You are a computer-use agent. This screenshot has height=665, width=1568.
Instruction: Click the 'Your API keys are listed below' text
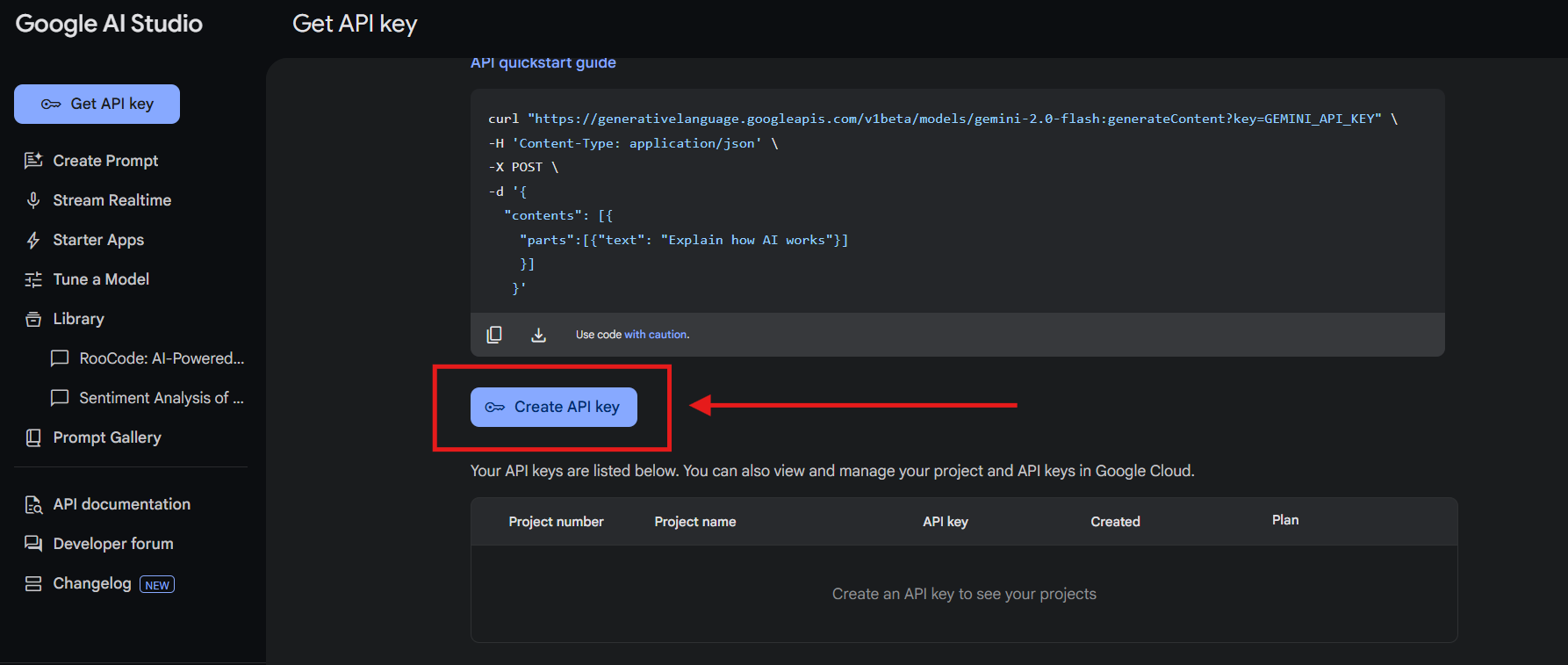(x=832, y=471)
